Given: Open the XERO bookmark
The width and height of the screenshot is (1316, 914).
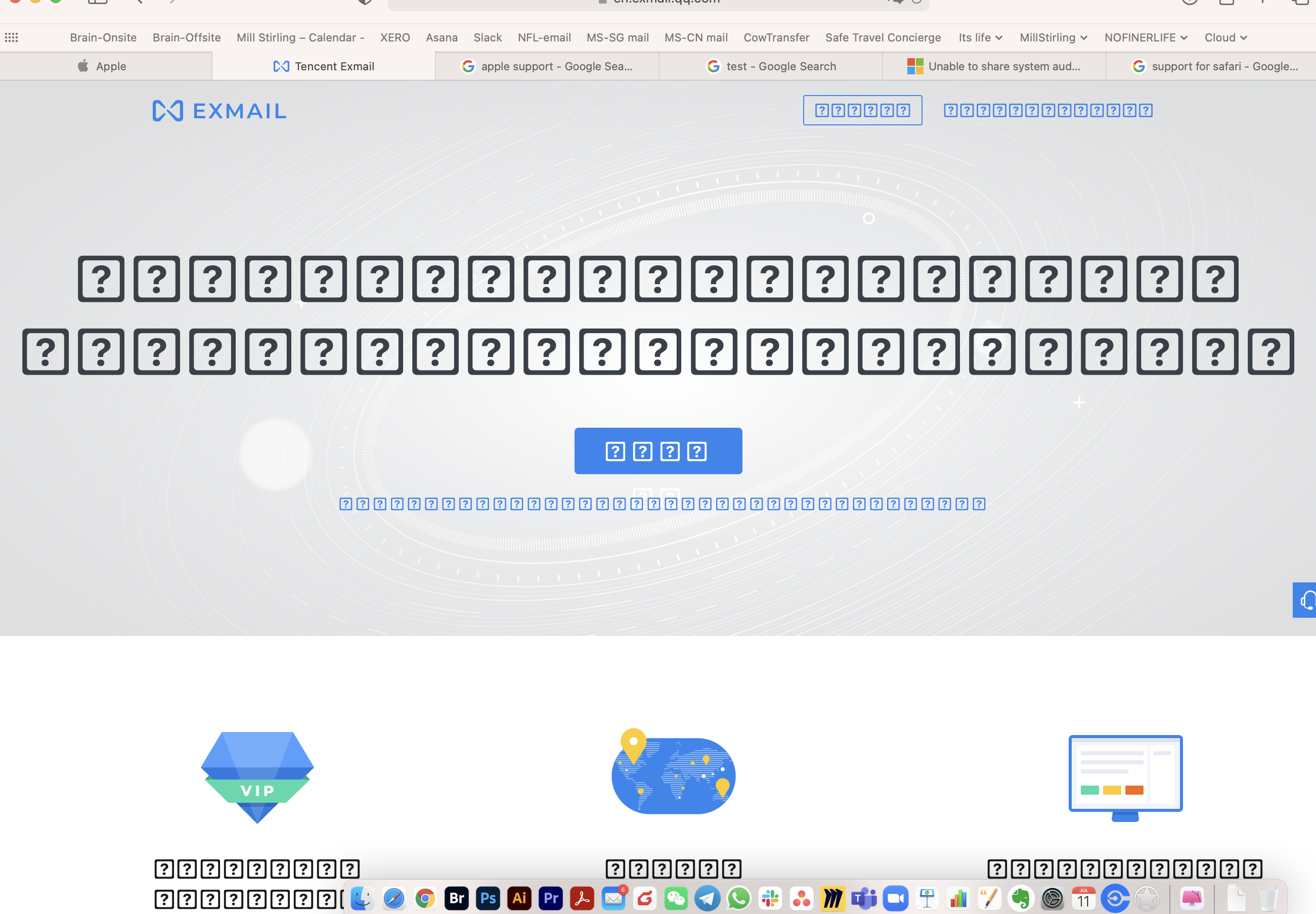Looking at the screenshot, I should (394, 38).
